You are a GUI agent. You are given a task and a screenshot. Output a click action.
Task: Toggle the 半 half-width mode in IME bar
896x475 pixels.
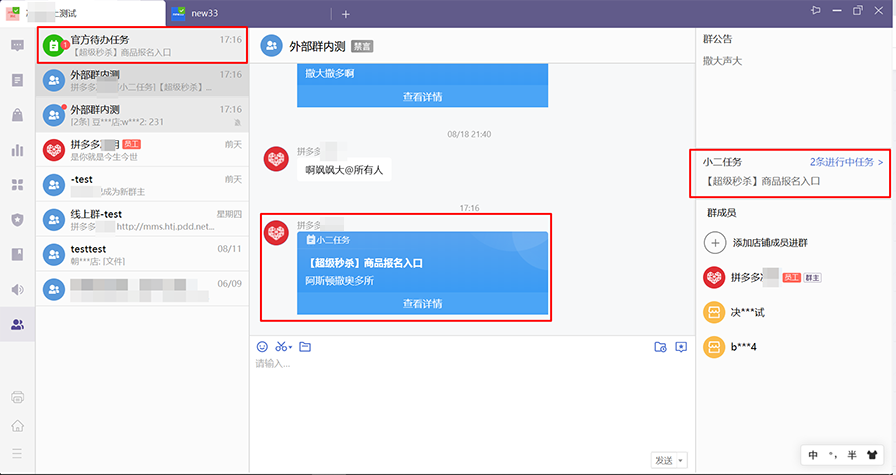pyautogui.click(x=852, y=455)
